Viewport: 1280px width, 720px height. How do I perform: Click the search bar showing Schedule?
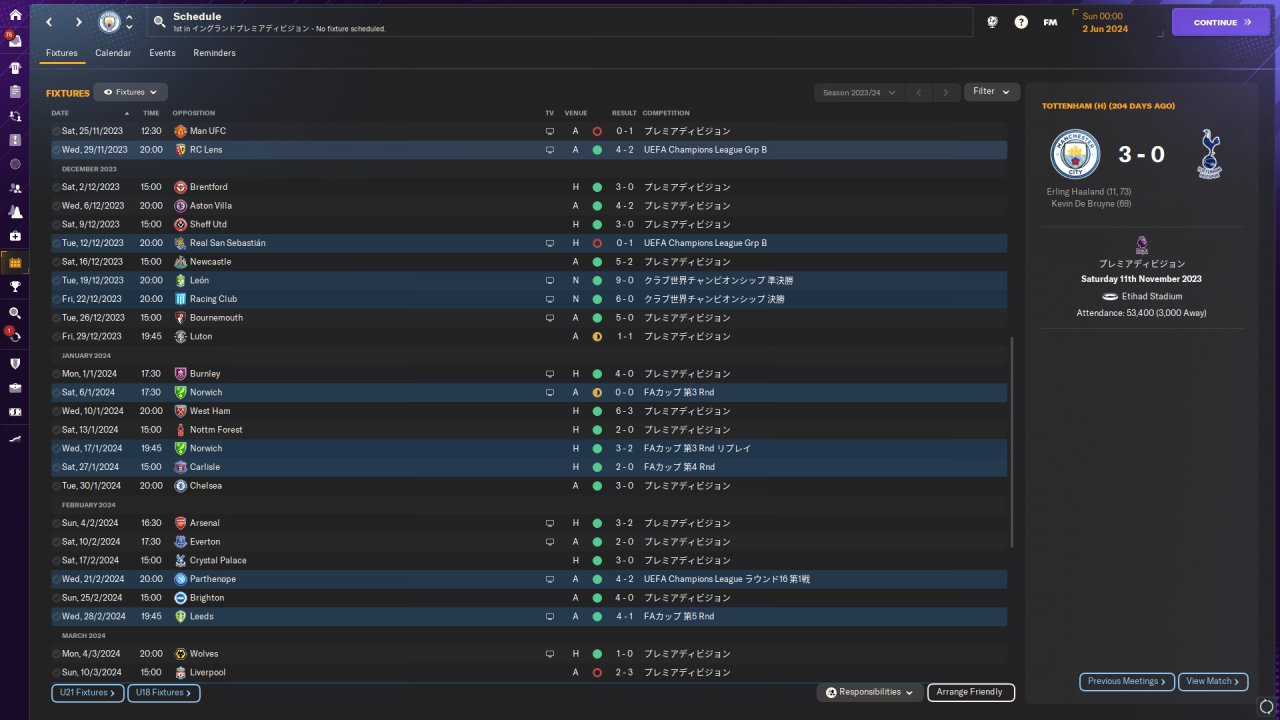[560, 22]
